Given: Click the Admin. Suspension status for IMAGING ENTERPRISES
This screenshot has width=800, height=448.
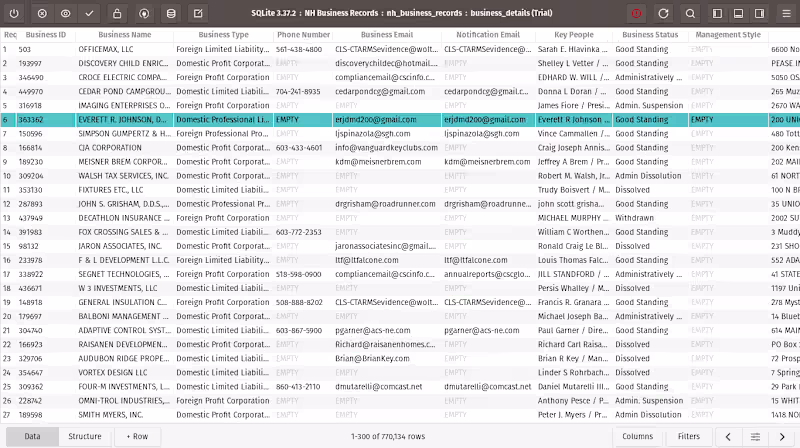Looking at the screenshot, I should [650, 106].
